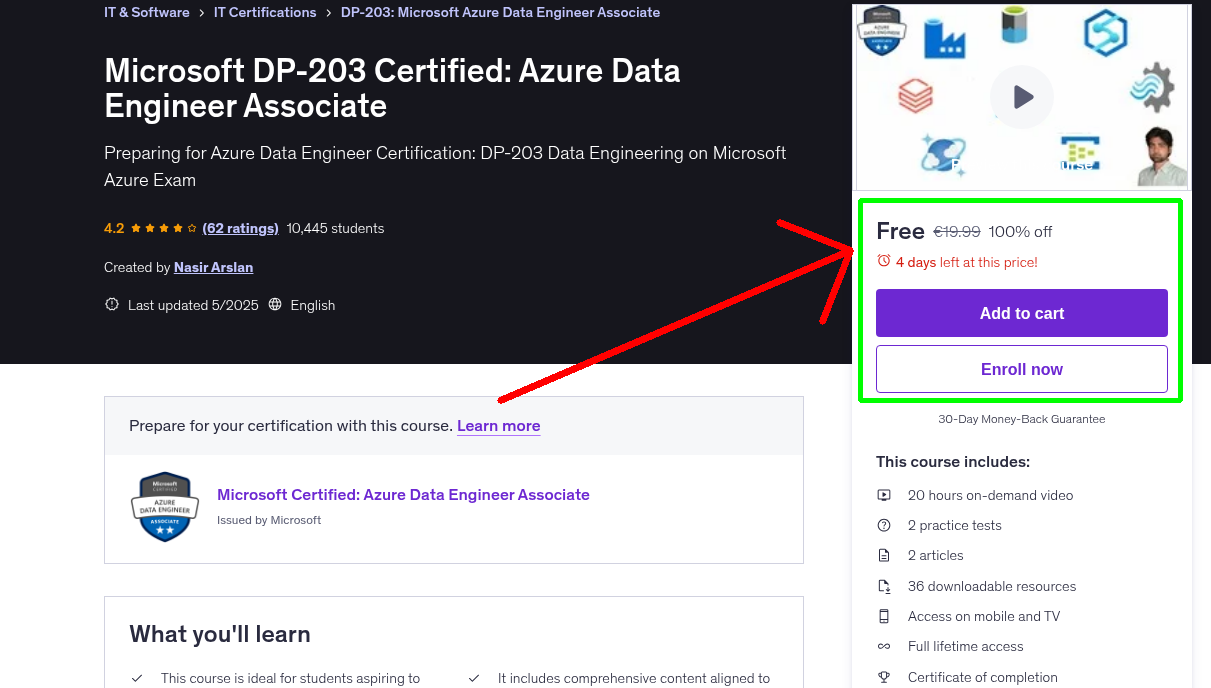Click the Azure Data Engineer badge image
Image resolution: width=1211 pixels, height=688 pixels.
click(x=165, y=507)
